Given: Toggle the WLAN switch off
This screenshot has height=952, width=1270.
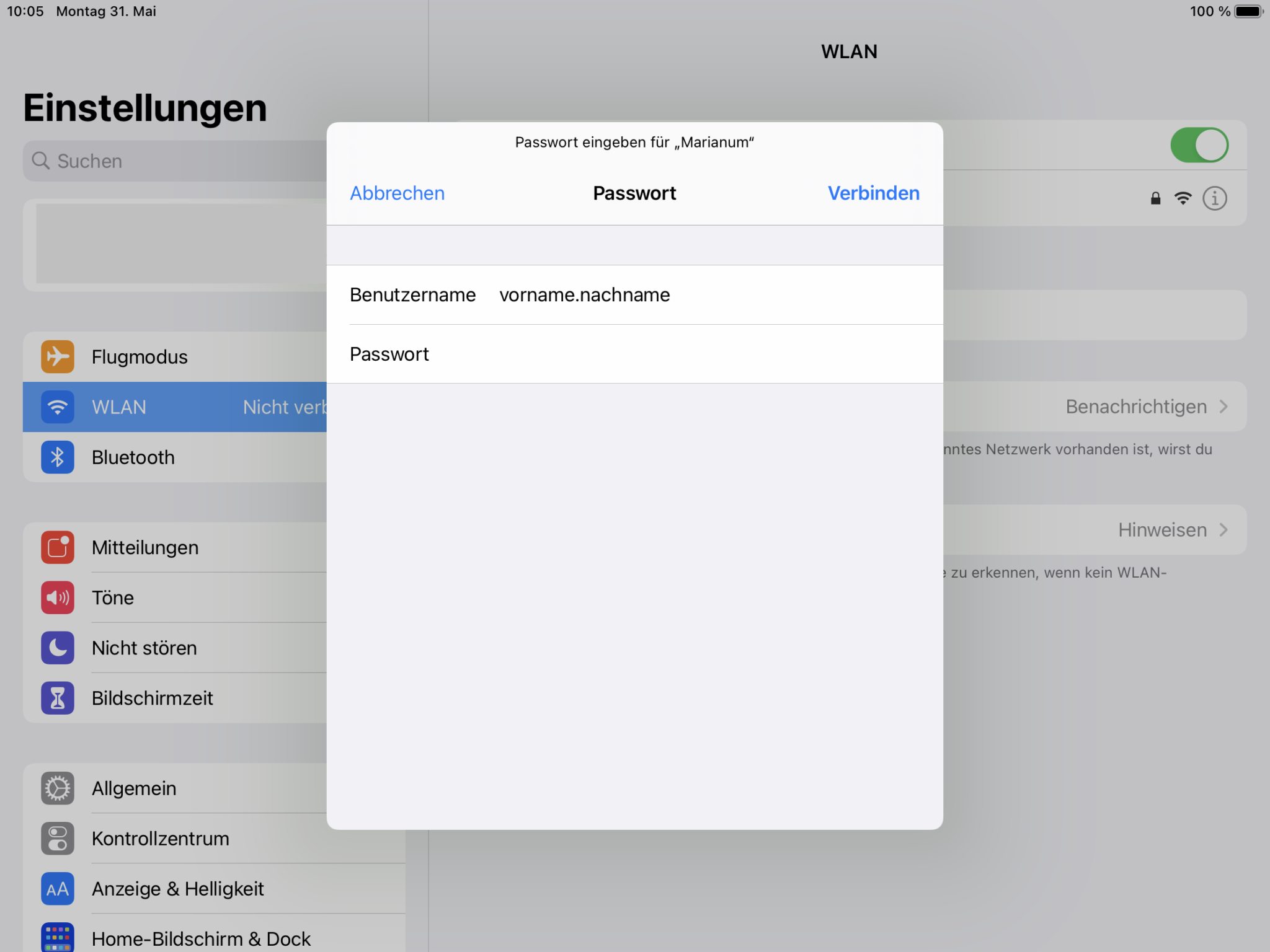Looking at the screenshot, I should pos(1199,145).
